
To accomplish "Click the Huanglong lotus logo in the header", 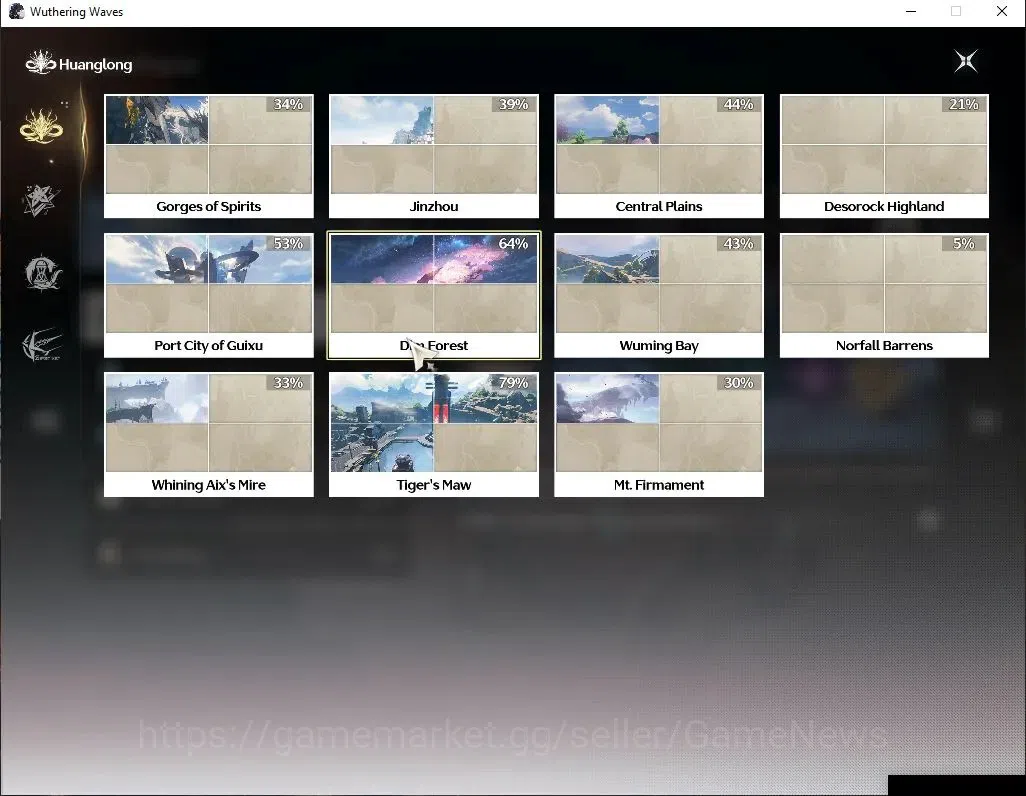I will point(41,63).
